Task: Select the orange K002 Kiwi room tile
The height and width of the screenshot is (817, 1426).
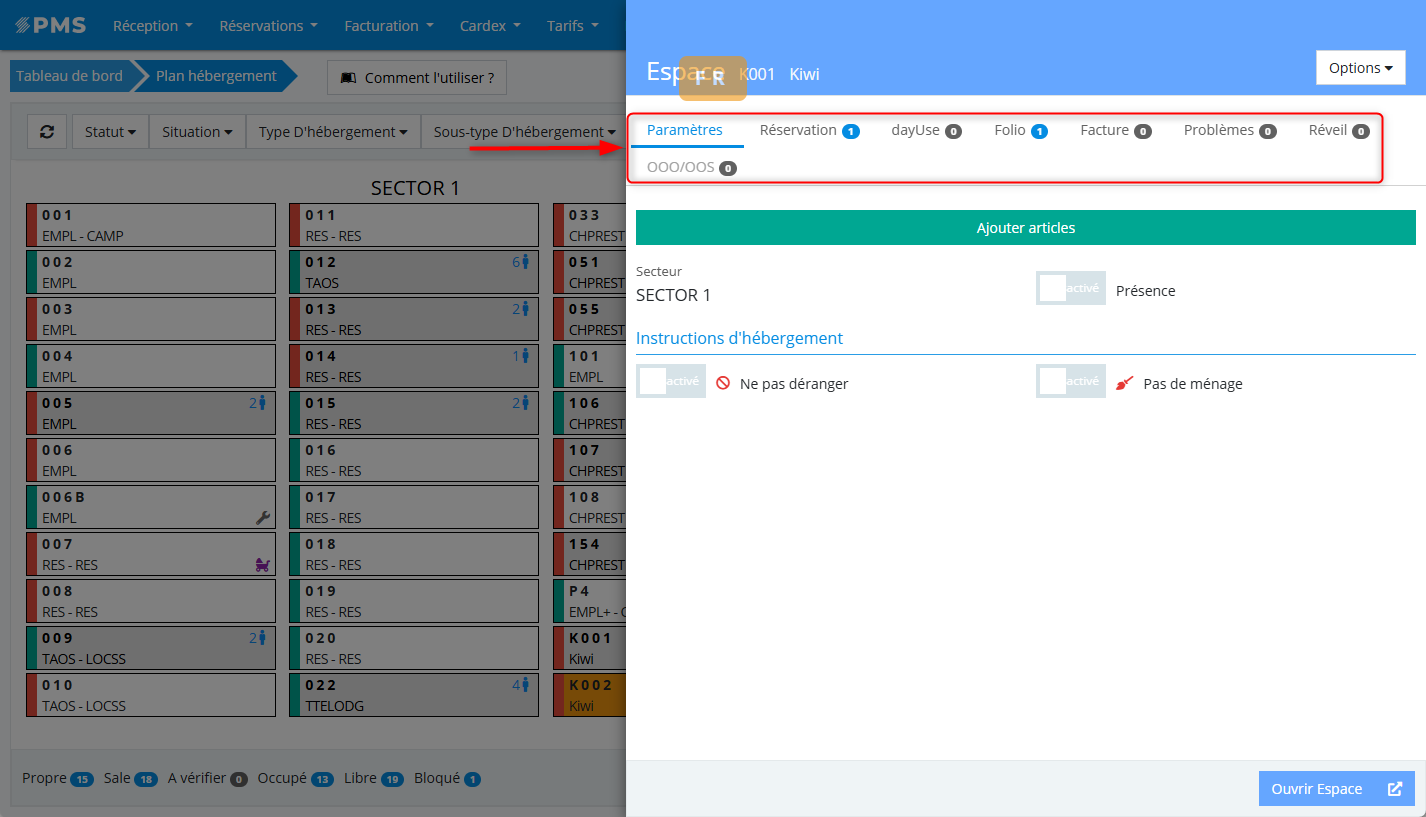Action: click(x=590, y=695)
